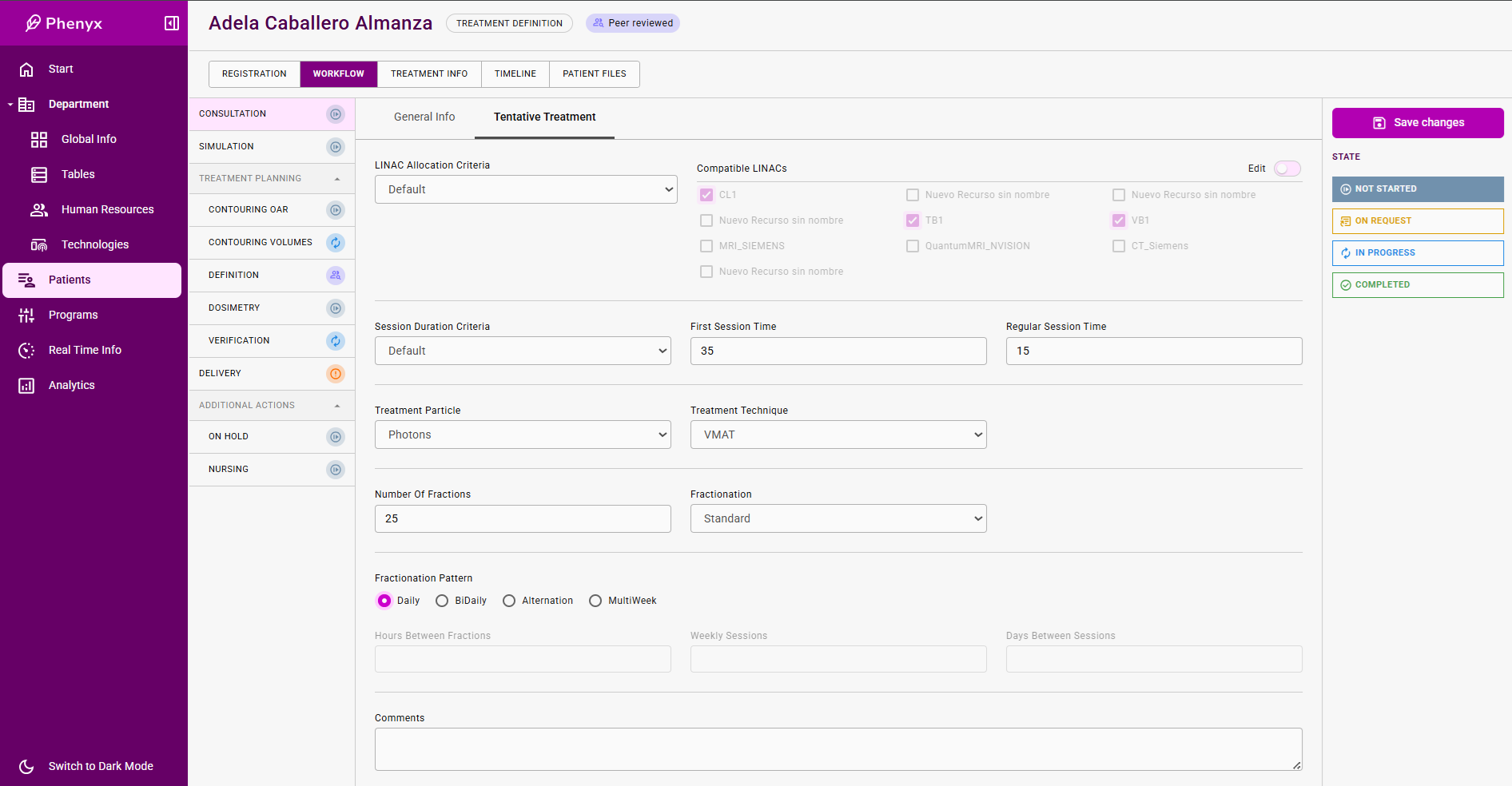The width and height of the screenshot is (1512, 786).
Task: Open the Timeline tab
Action: [515, 73]
